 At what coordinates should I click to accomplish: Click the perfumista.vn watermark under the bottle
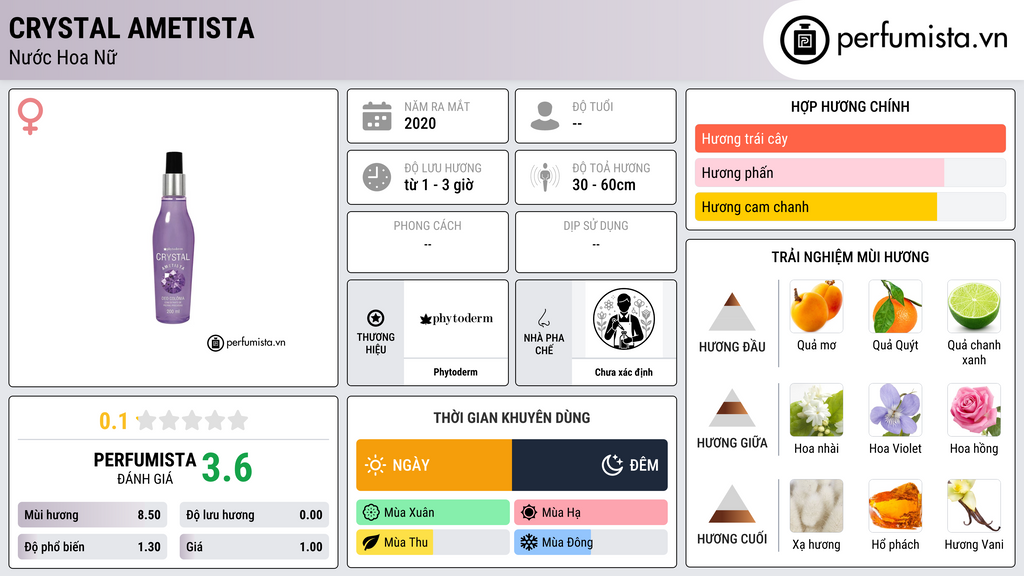click(246, 342)
